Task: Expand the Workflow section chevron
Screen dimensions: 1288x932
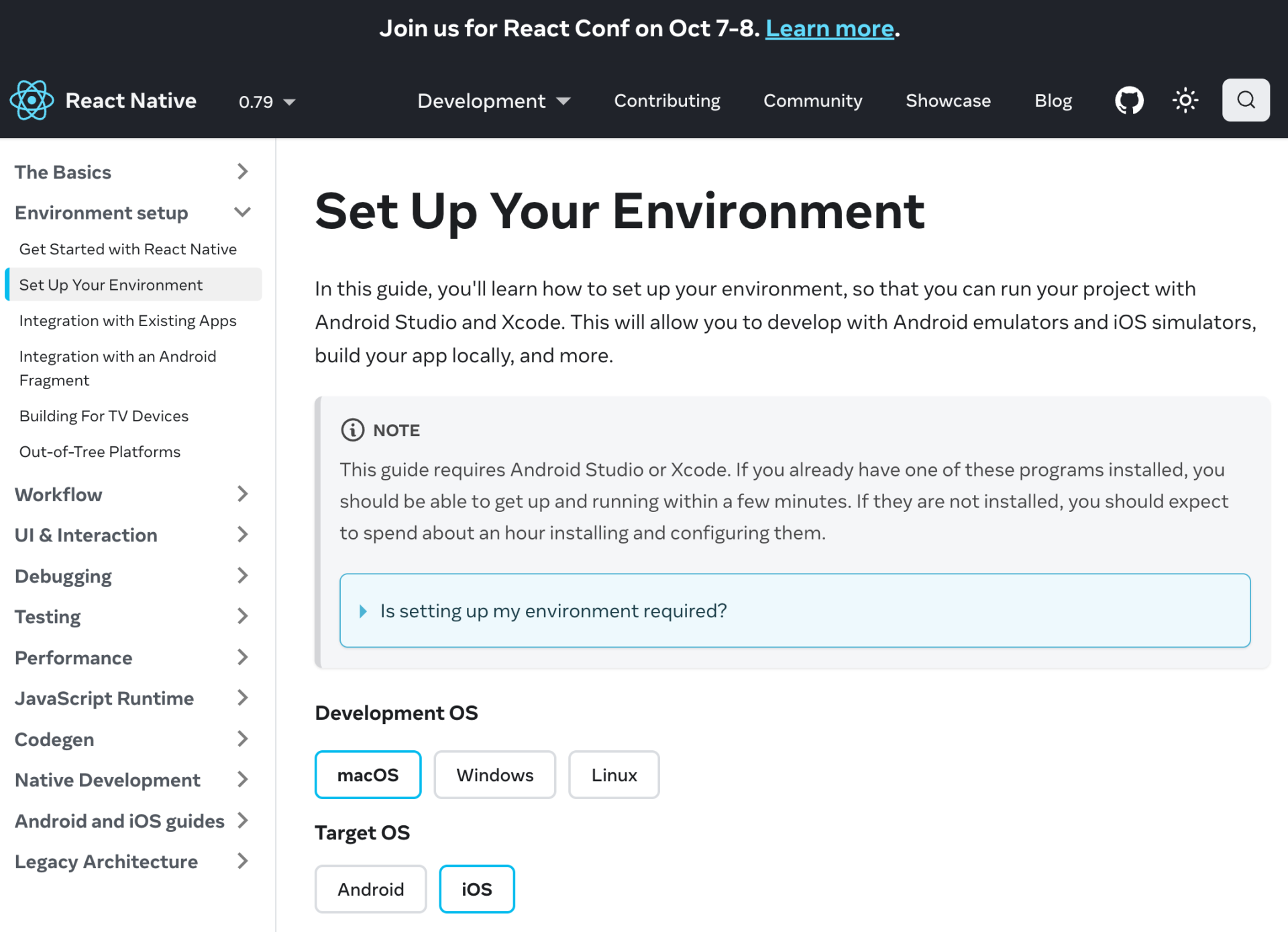Action: (x=243, y=494)
